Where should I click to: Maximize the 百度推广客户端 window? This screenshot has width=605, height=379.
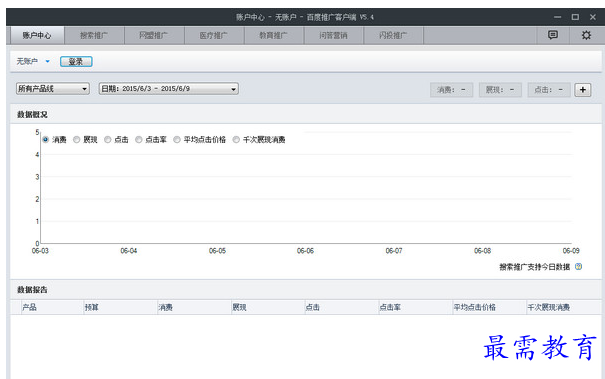click(x=575, y=17)
